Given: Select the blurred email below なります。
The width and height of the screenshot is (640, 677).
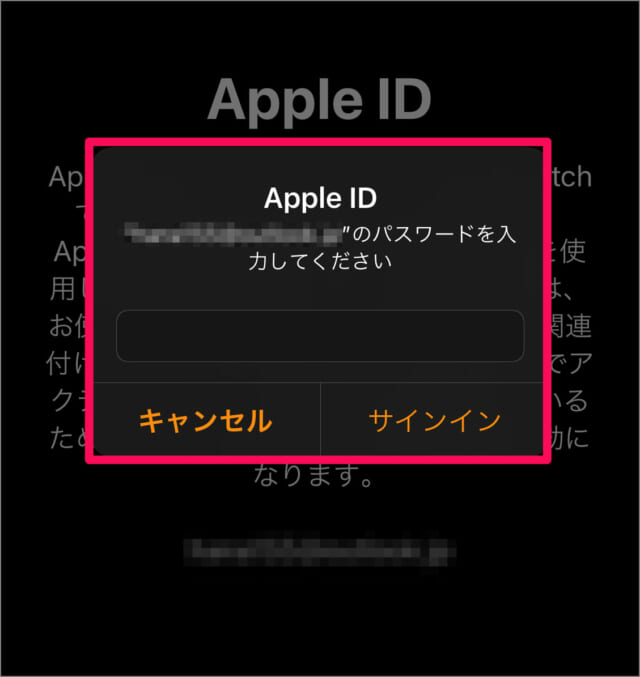Looking at the screenshot, I should point(320,552).
